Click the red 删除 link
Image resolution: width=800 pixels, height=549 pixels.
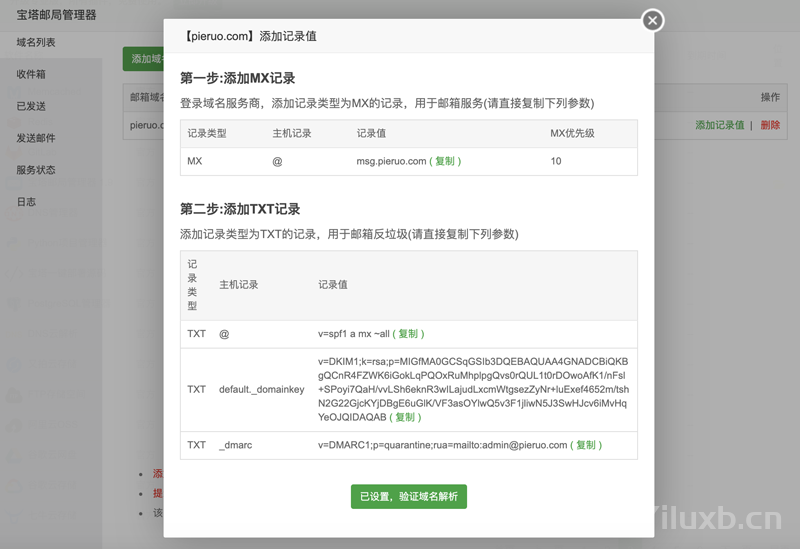[770, 125]
